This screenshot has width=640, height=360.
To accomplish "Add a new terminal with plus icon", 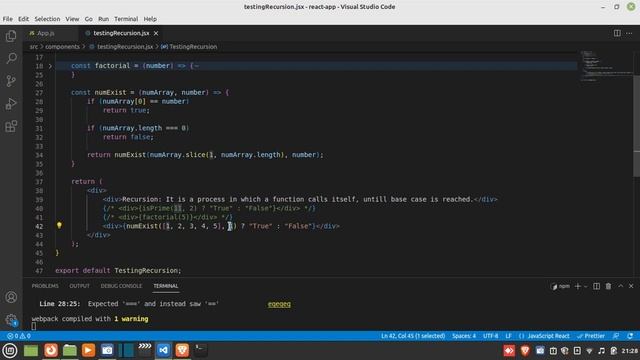I will (x=577, y=287).
